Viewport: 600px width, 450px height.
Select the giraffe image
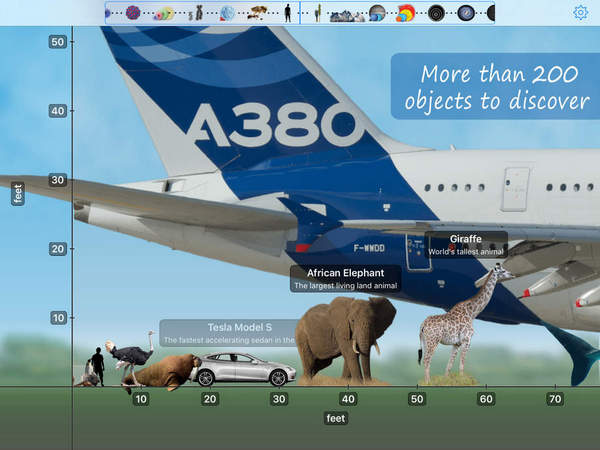click(463, 325)
